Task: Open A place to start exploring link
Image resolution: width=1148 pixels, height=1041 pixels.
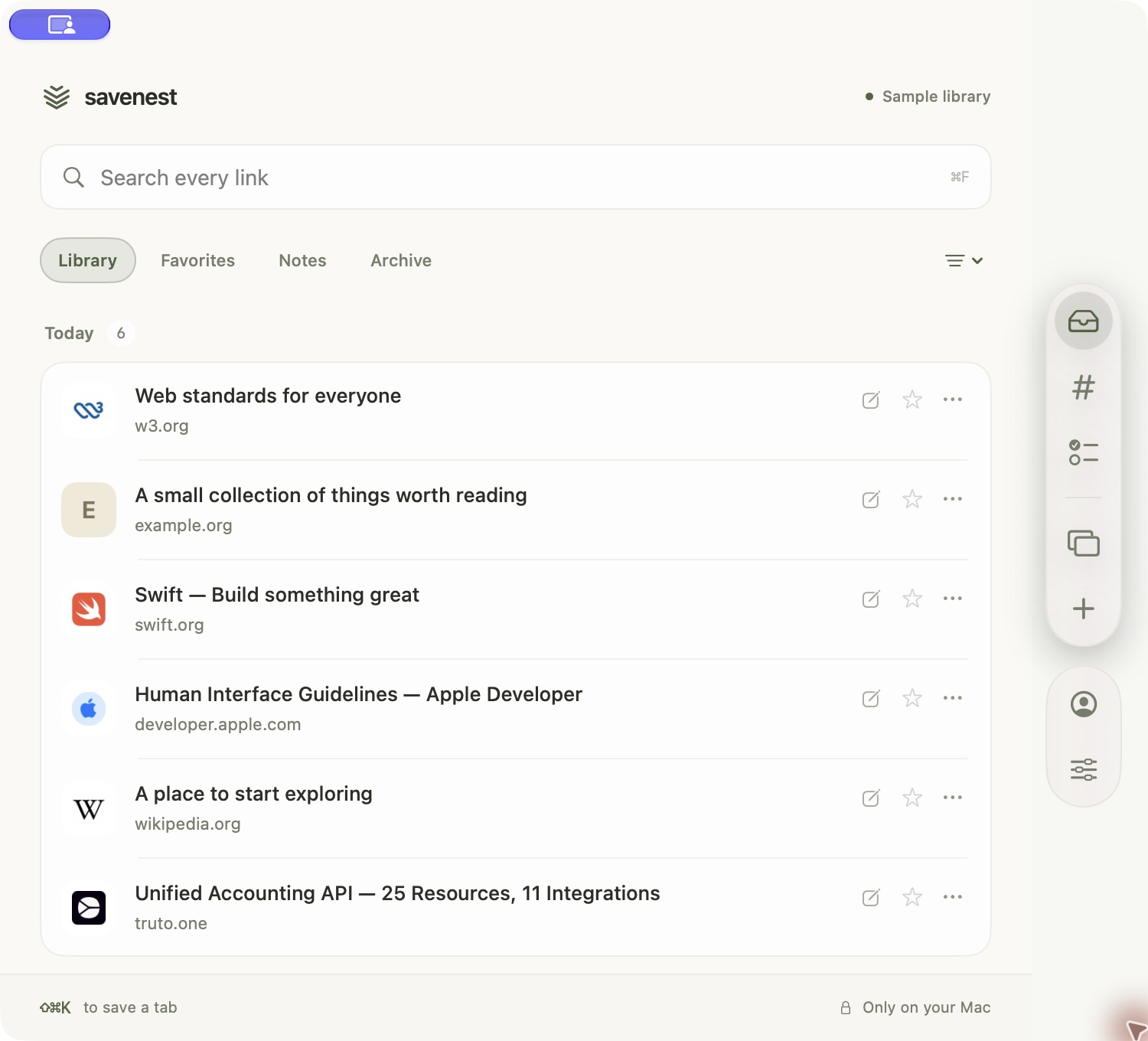Action: tap(253, 794)
